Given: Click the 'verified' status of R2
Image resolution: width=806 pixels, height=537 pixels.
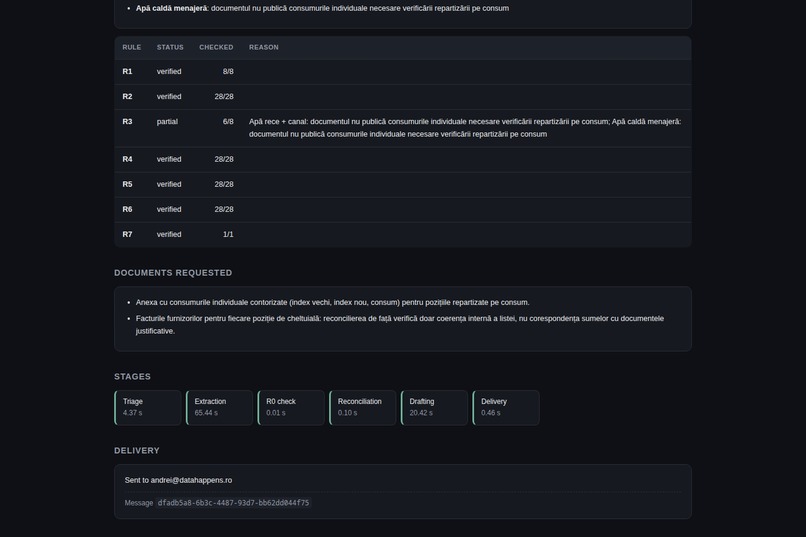Looking at the screenshot, I should pos(169,97).
